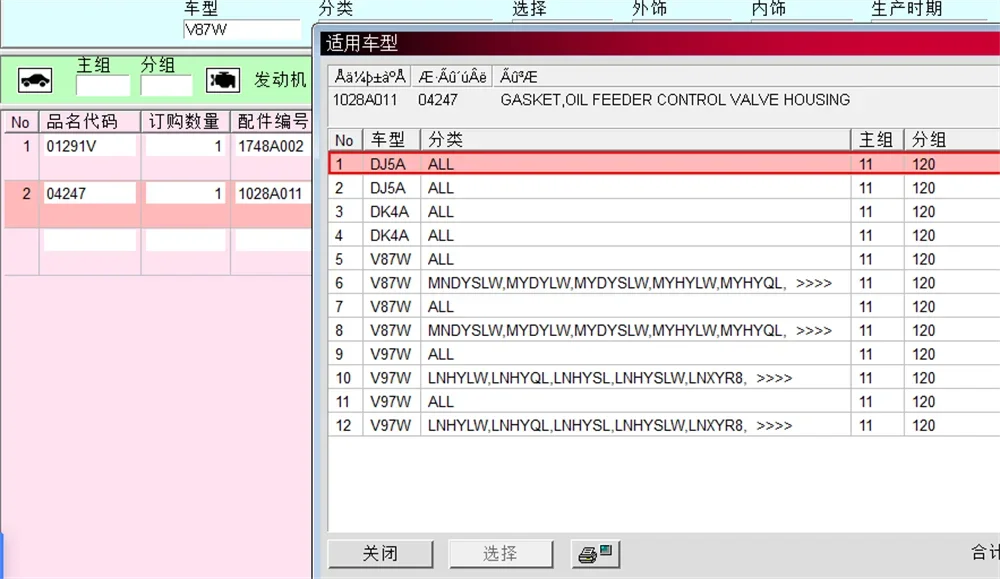Click the 订购数量 field for row 2
This screenshot has height=579, width=1000.
tap(186, 193)
